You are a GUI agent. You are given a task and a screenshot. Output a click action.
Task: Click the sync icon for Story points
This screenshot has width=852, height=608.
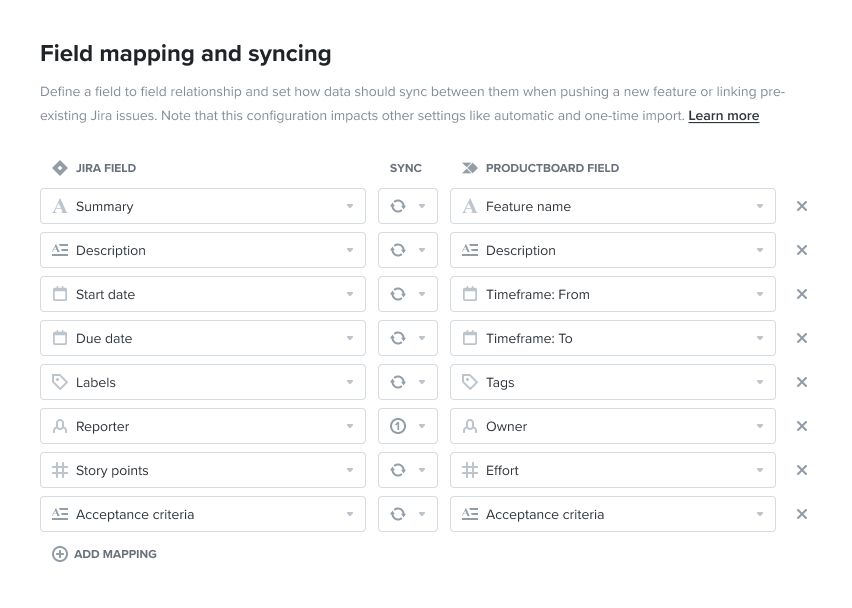tap(398, 470)
